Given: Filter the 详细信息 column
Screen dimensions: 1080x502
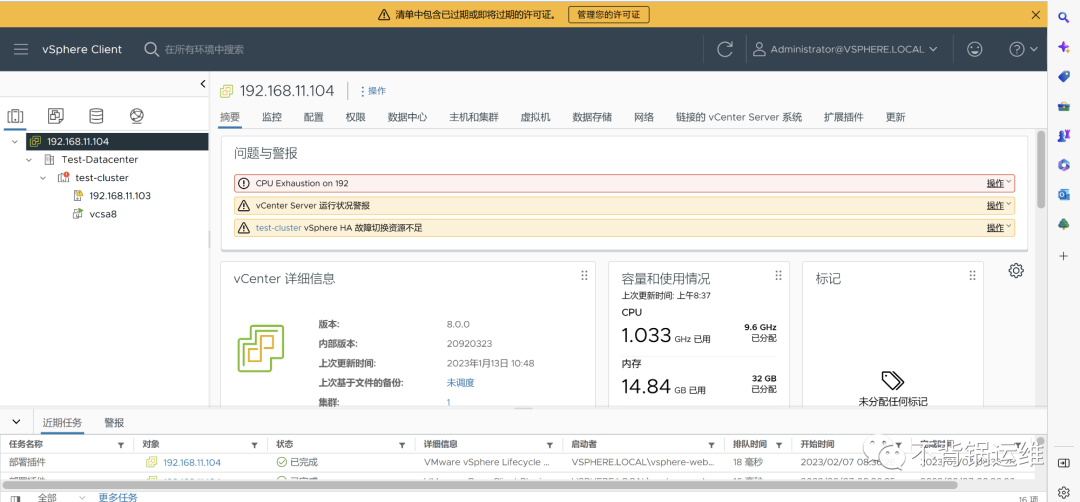Looking at the screenshot, I should [550, 445].
